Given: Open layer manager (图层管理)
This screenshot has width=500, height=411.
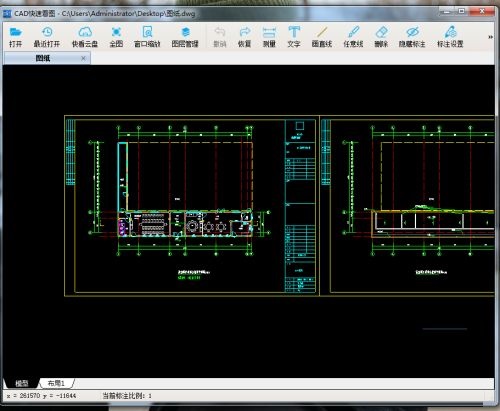Looking at the screenshot, I should point(185,37).
